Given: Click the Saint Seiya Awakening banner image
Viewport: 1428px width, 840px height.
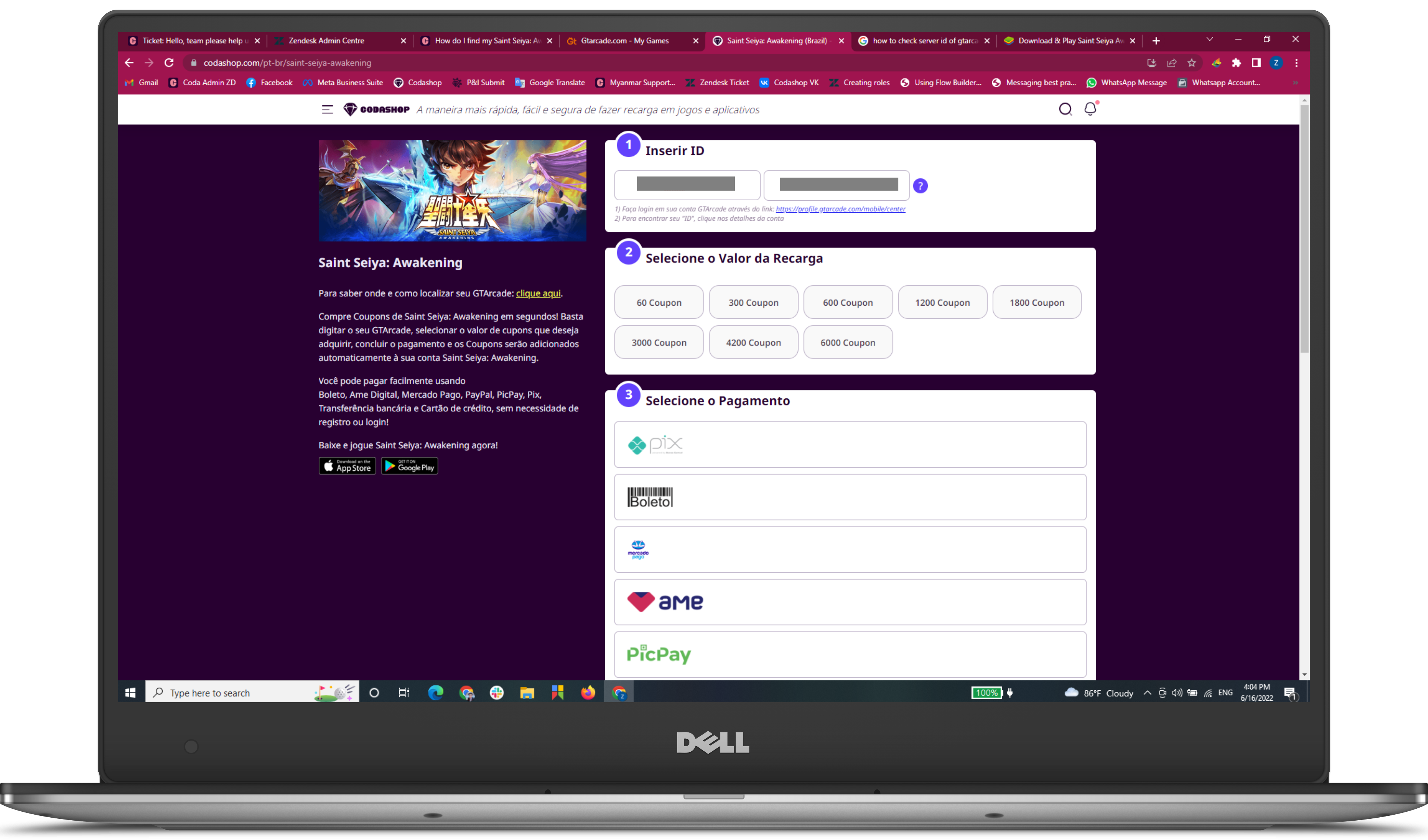Looking at the screenshot, I should [x=452, y=190].
